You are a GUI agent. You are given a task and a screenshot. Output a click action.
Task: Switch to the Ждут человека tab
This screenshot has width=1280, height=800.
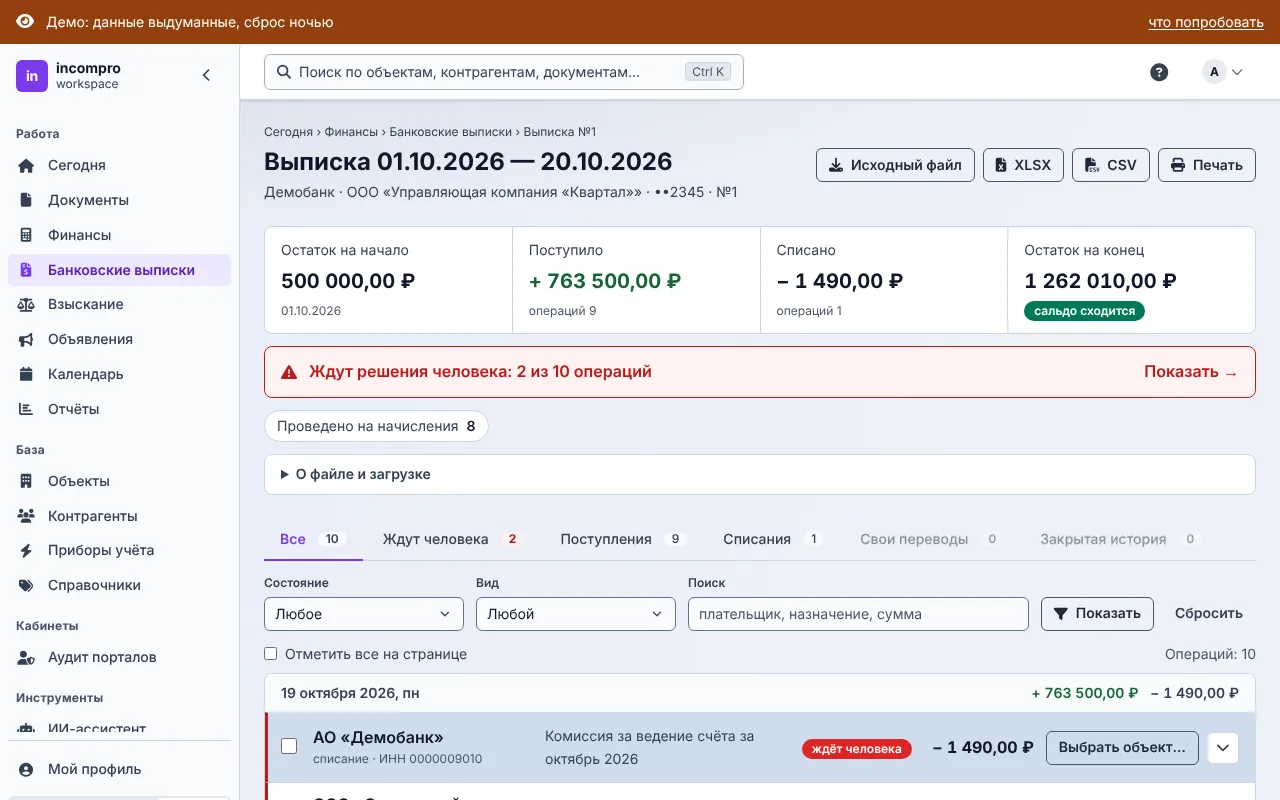[x=453, y=539]
